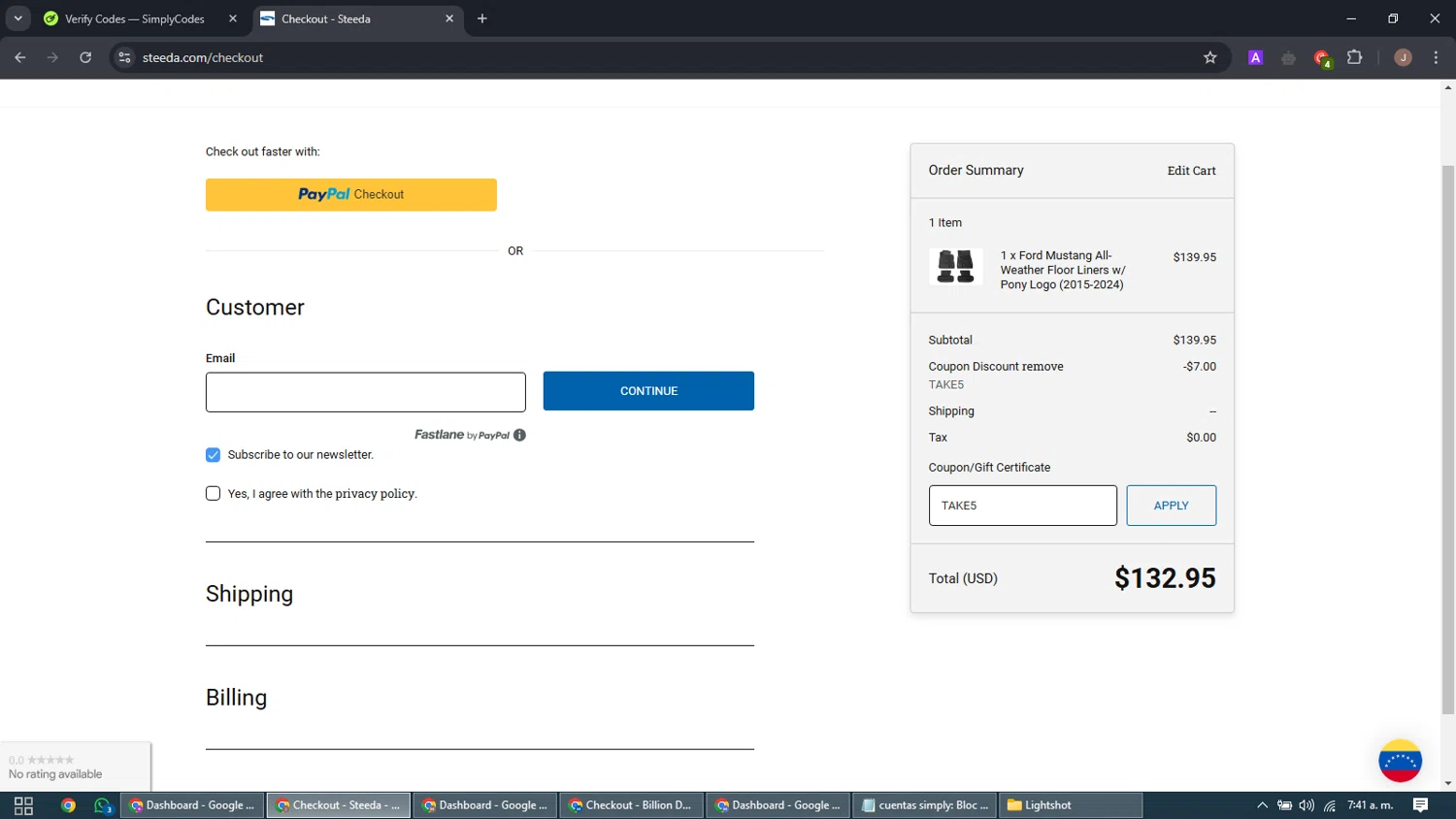This screenshot has height=819, width=1456.
Task: Open Chrome from the taskbar
Action: point(68,805)
